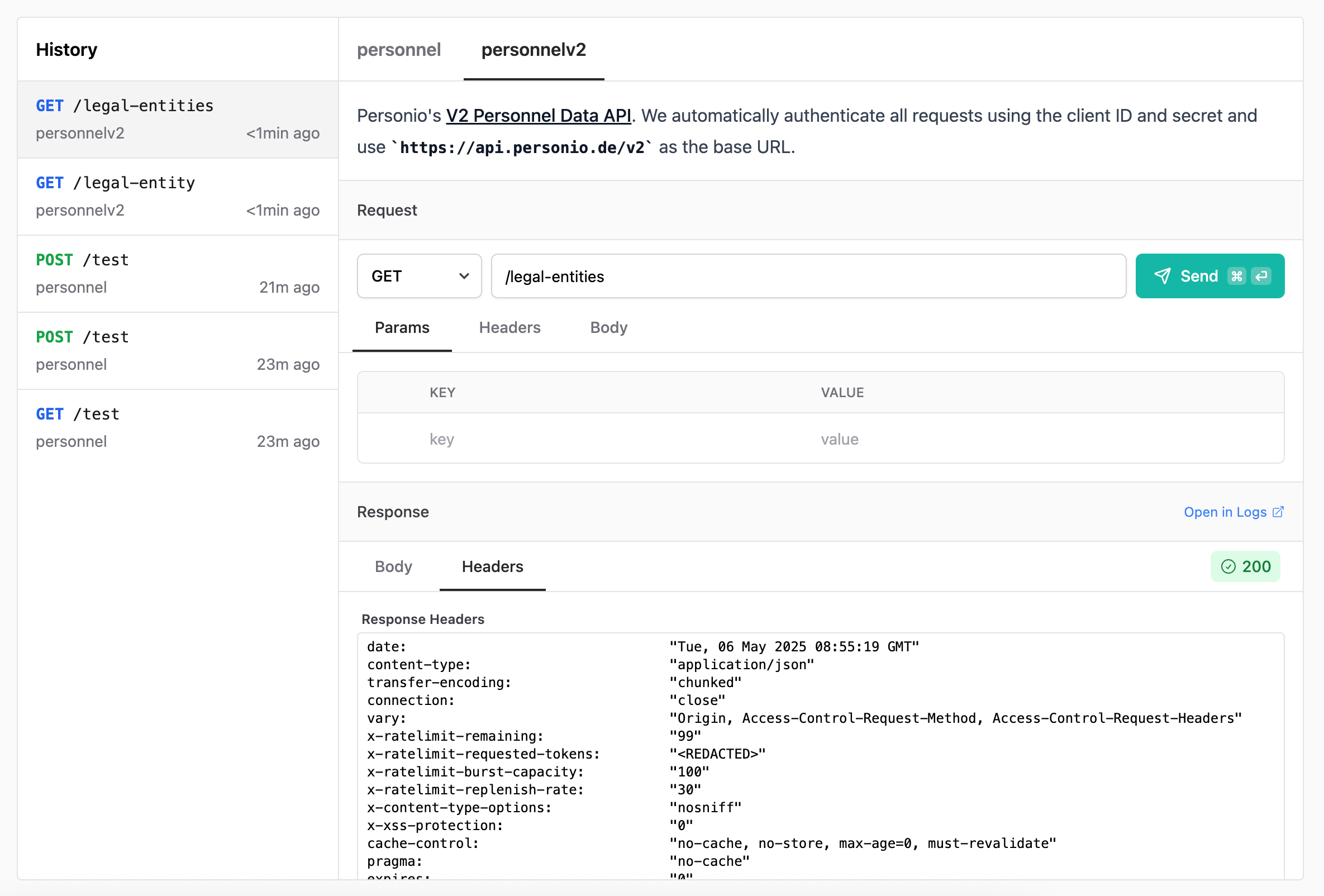
Task: Open the request Headers tab
Action: point(510,327)
